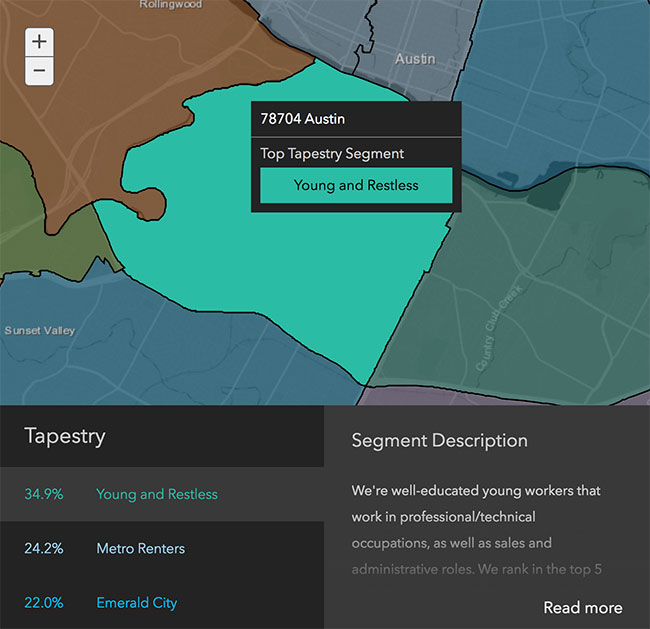The image size is (650, 629).
Task: Click the Segment Description heading
Action: tap(439, 440)
